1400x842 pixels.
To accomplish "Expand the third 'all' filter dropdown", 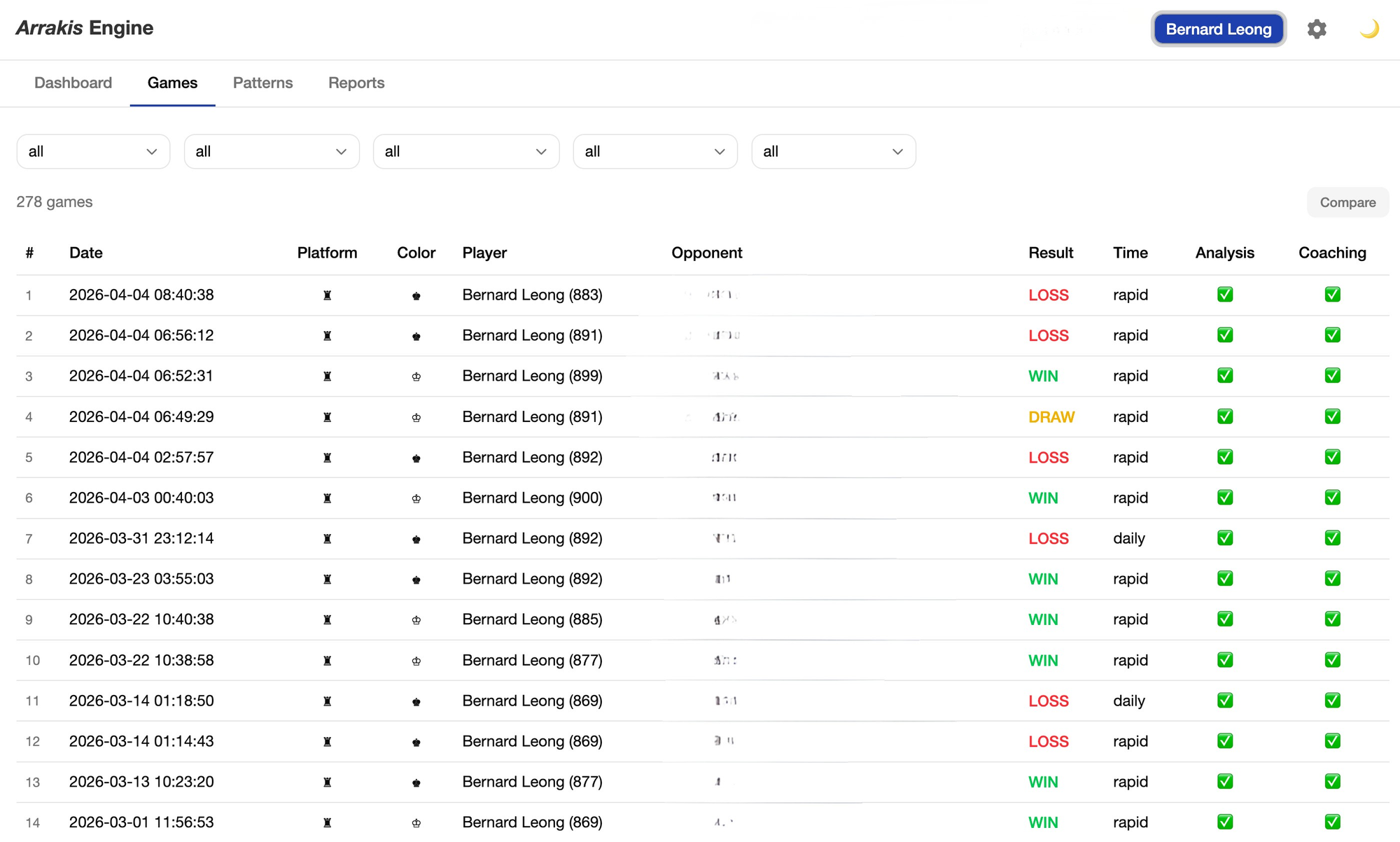I will (465, 151).
